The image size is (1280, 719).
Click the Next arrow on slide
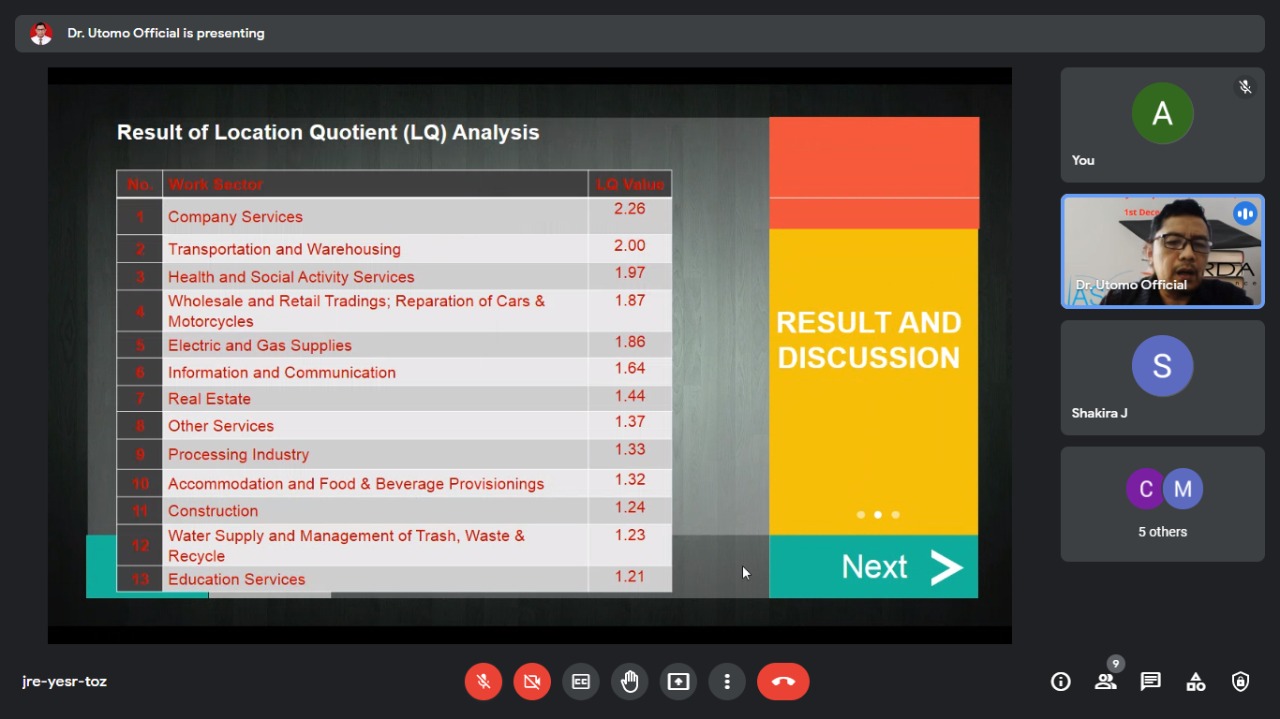(945, 567)
